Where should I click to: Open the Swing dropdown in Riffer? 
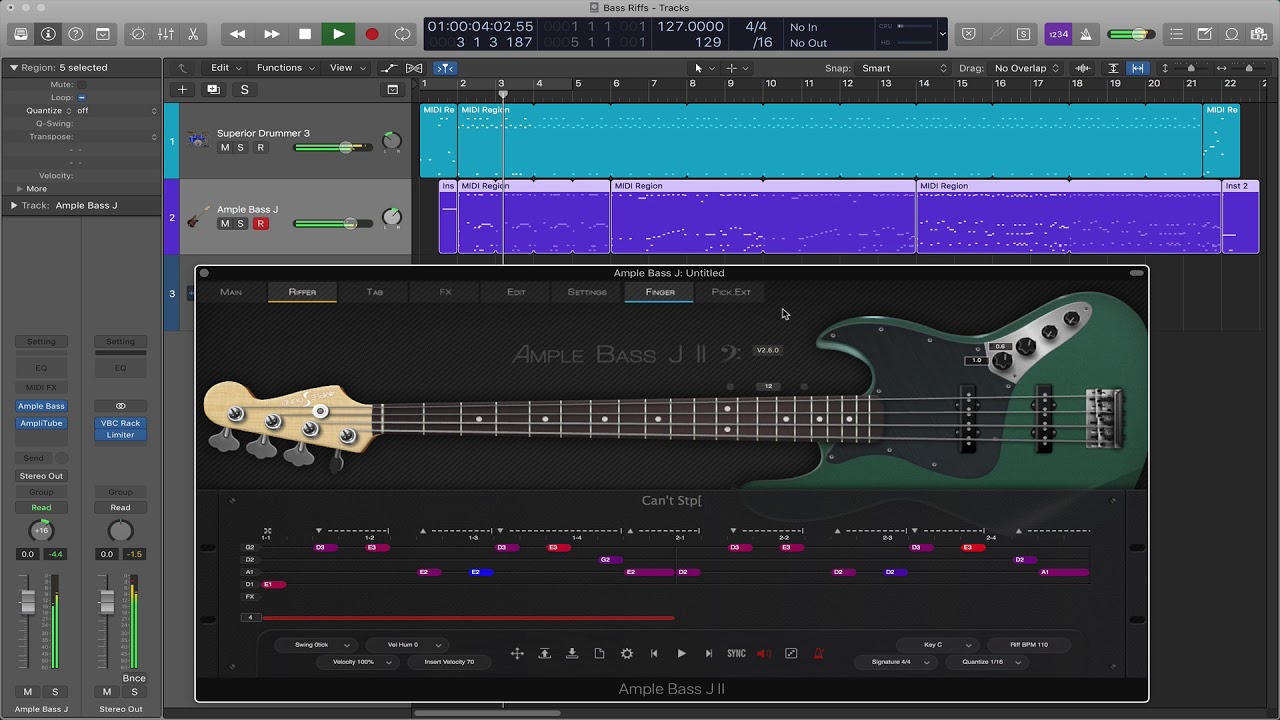pos(316,645)
